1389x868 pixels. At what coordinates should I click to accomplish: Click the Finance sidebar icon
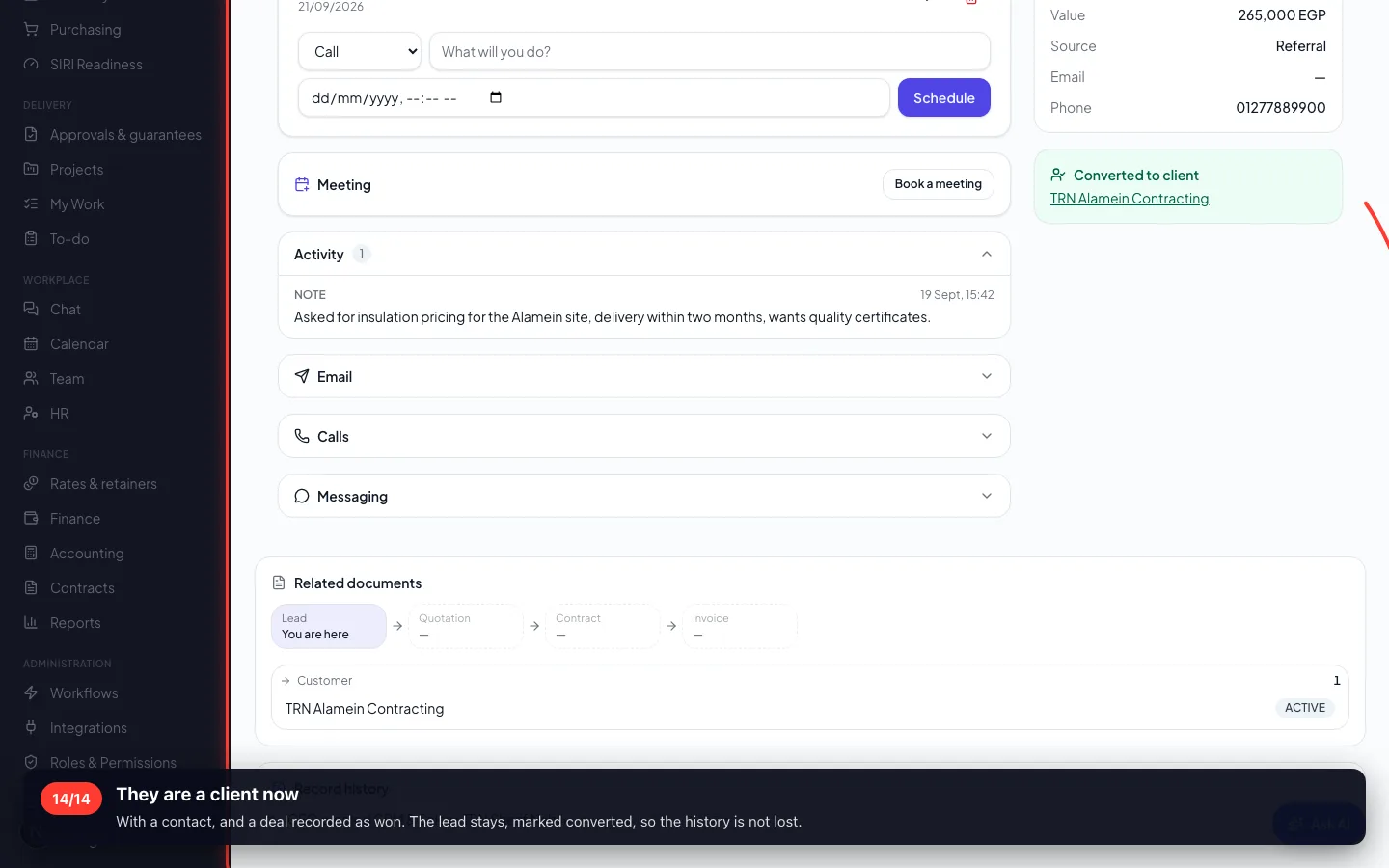pyautogui.click(x=31, y=519)
